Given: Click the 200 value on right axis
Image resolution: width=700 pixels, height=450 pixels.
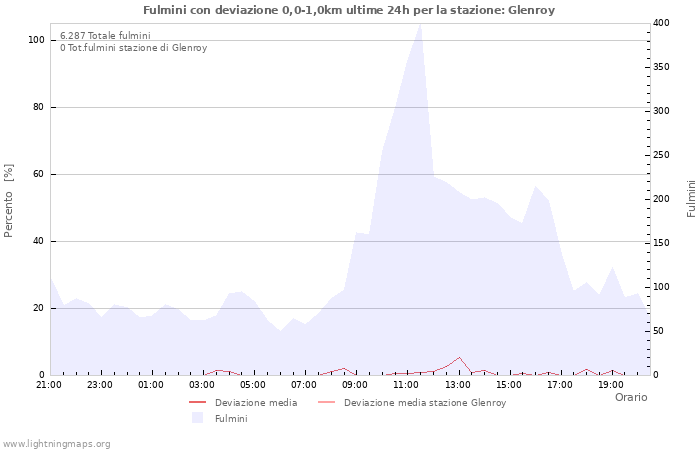Looking at the screenshot, I should (661, 199).
